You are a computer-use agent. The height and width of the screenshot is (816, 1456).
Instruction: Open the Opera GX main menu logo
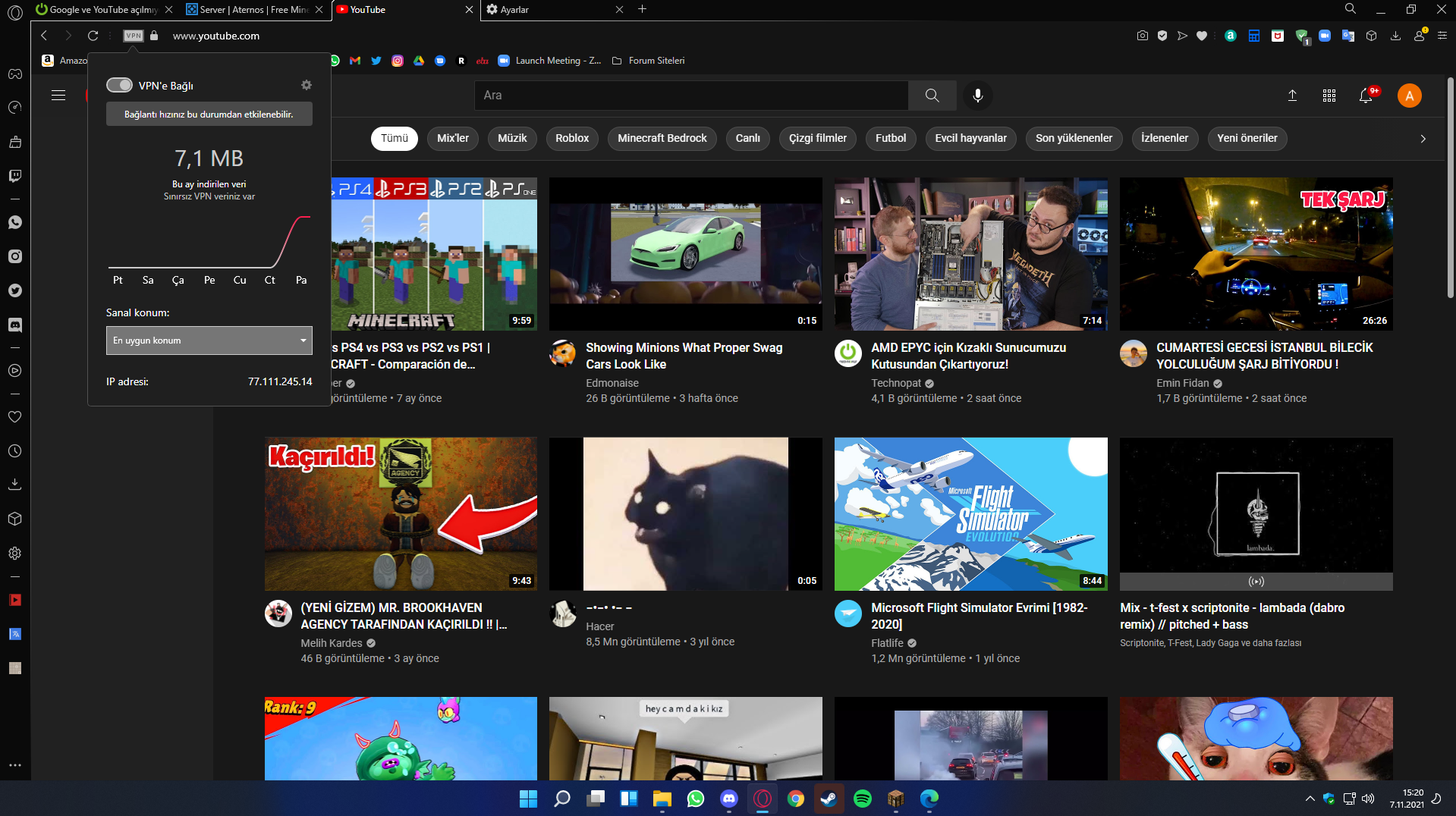click(x=15, y=12)
